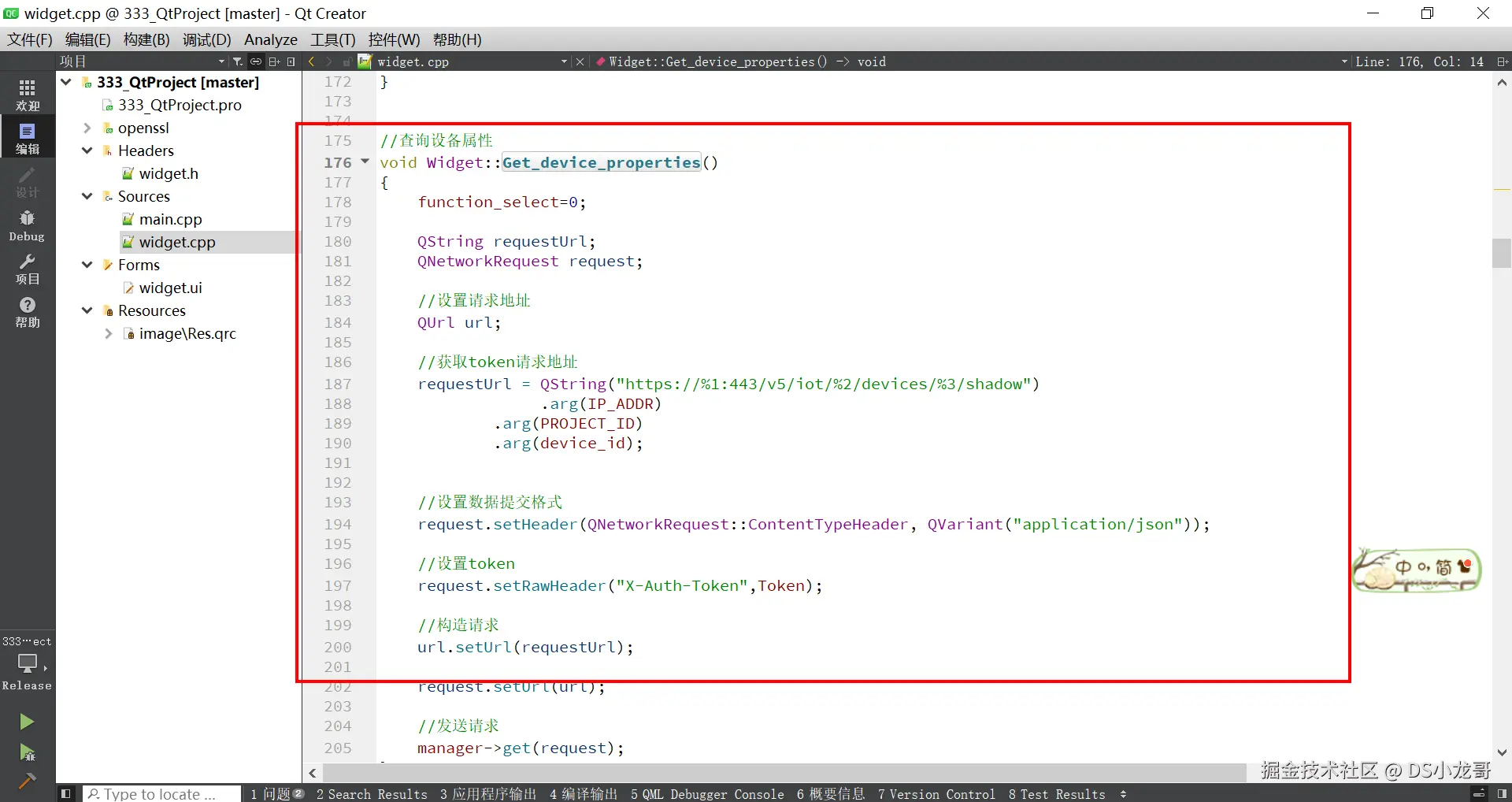The width and height of the screenshot is (1512, 802).
Task: Collapse the Resources folder
Action: click(x=87, y=310)
